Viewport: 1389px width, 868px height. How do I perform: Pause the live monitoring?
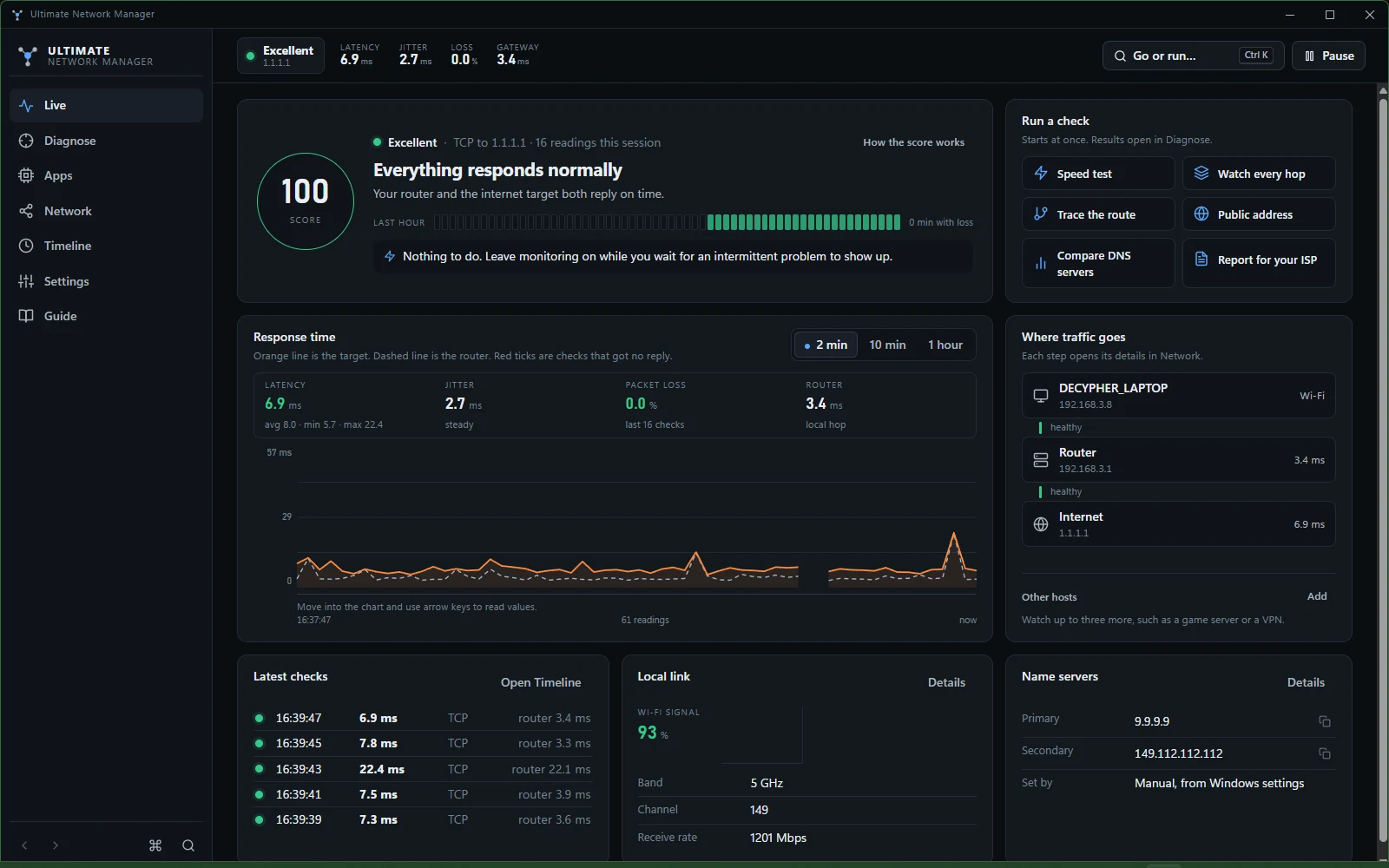tap(1328, 56)
